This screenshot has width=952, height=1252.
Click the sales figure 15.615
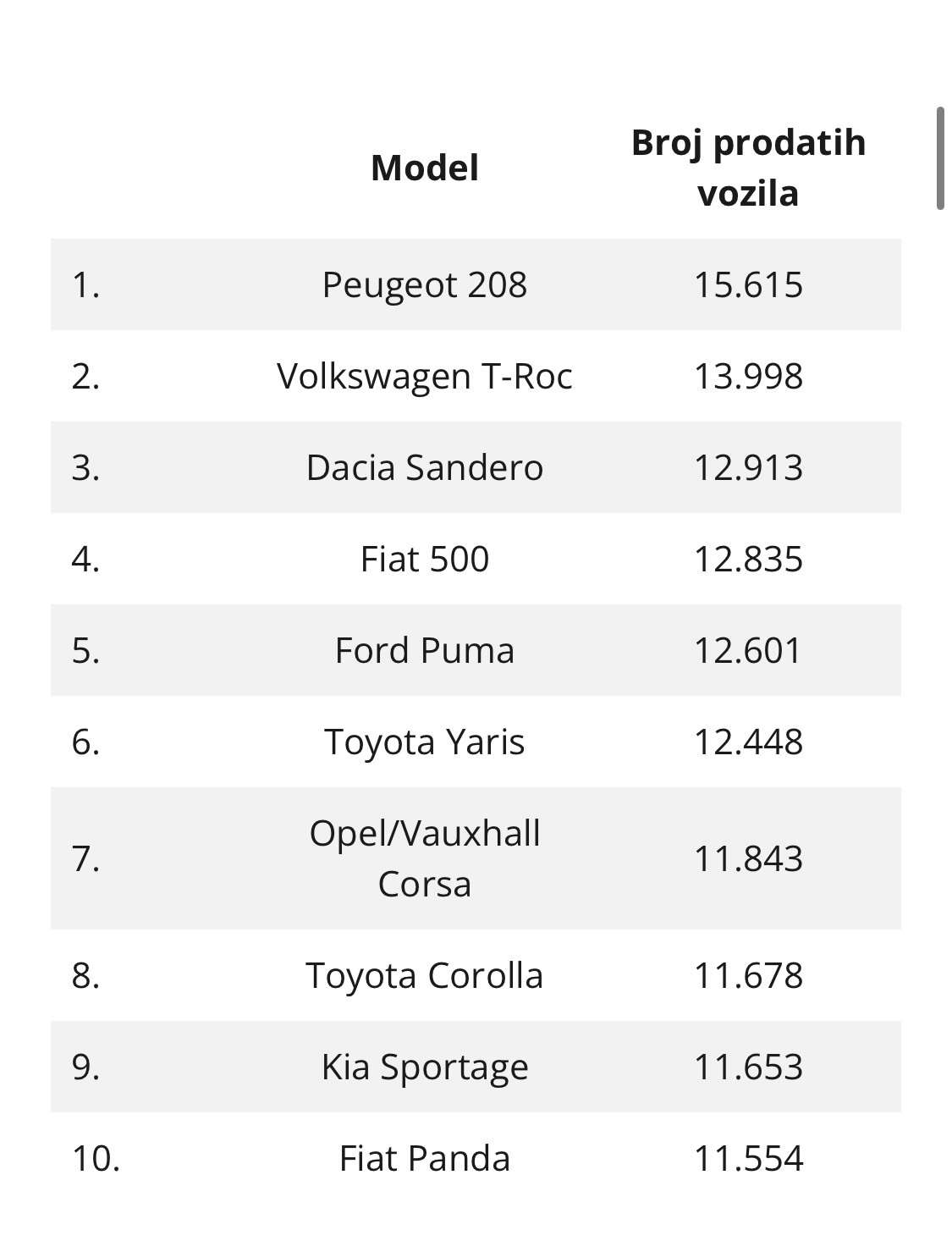pos(748,284)
